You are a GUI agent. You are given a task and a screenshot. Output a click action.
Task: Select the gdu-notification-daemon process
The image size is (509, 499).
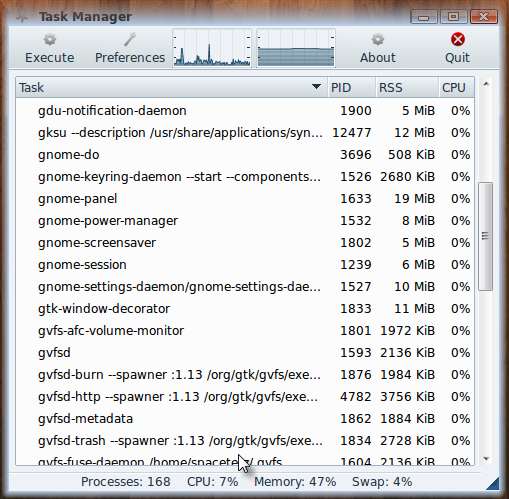point(245,111)
